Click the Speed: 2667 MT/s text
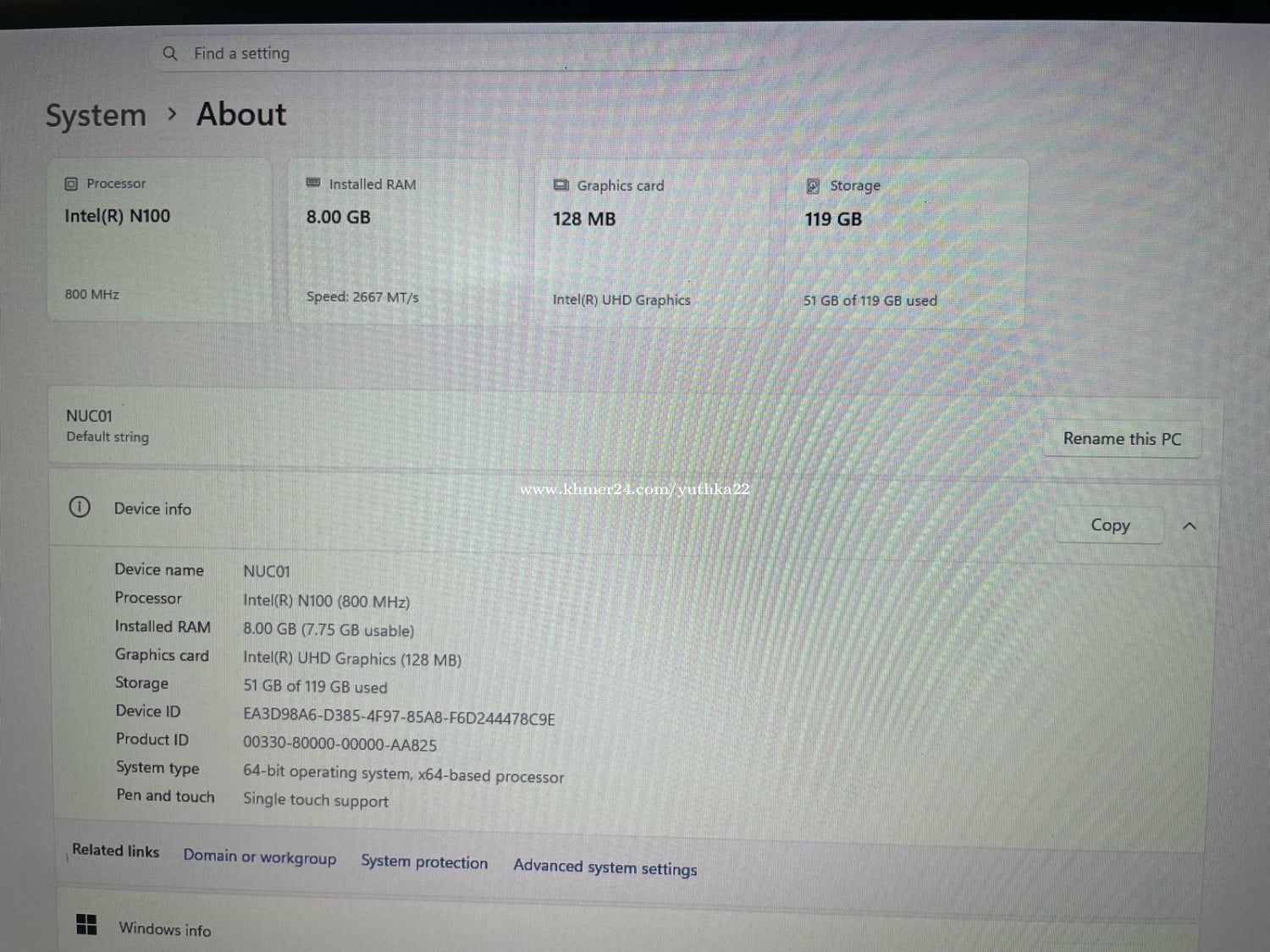This screenshot has width=1270, height=952. click(x=362, y=297)
